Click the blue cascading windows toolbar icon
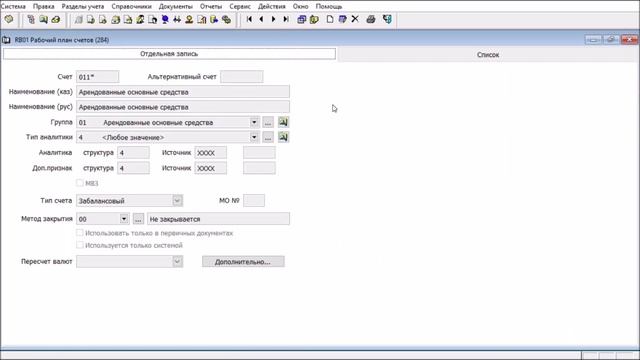 click(x=302, y=19)
